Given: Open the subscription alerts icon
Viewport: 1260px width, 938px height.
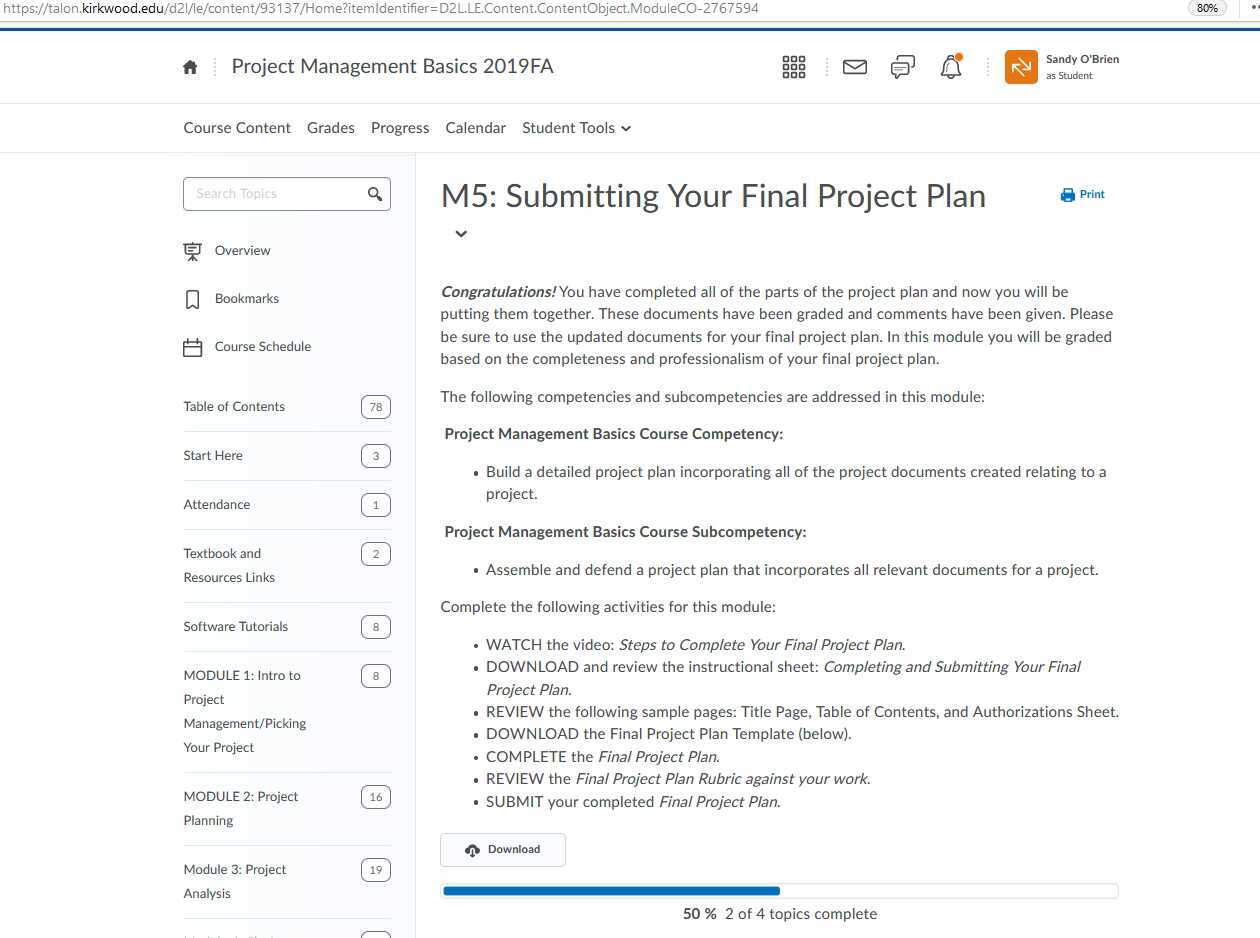Looking at the screenshot, I should pos(902,67).
